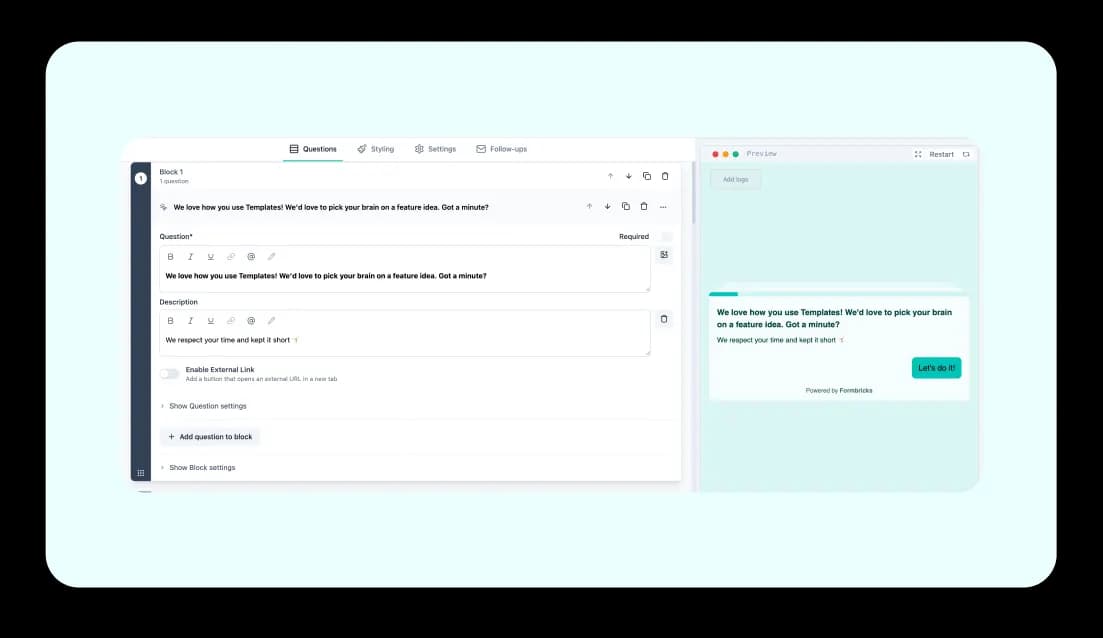Screen dimensions: 1103x638
Task: Apply italic formatting in the description toolbar
Action: (191, 320)
